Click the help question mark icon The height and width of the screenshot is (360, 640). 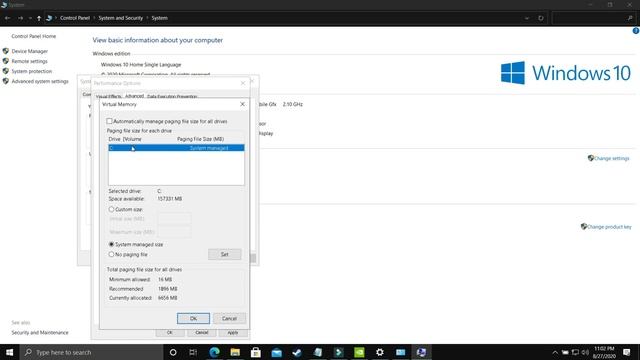[636, 31]
